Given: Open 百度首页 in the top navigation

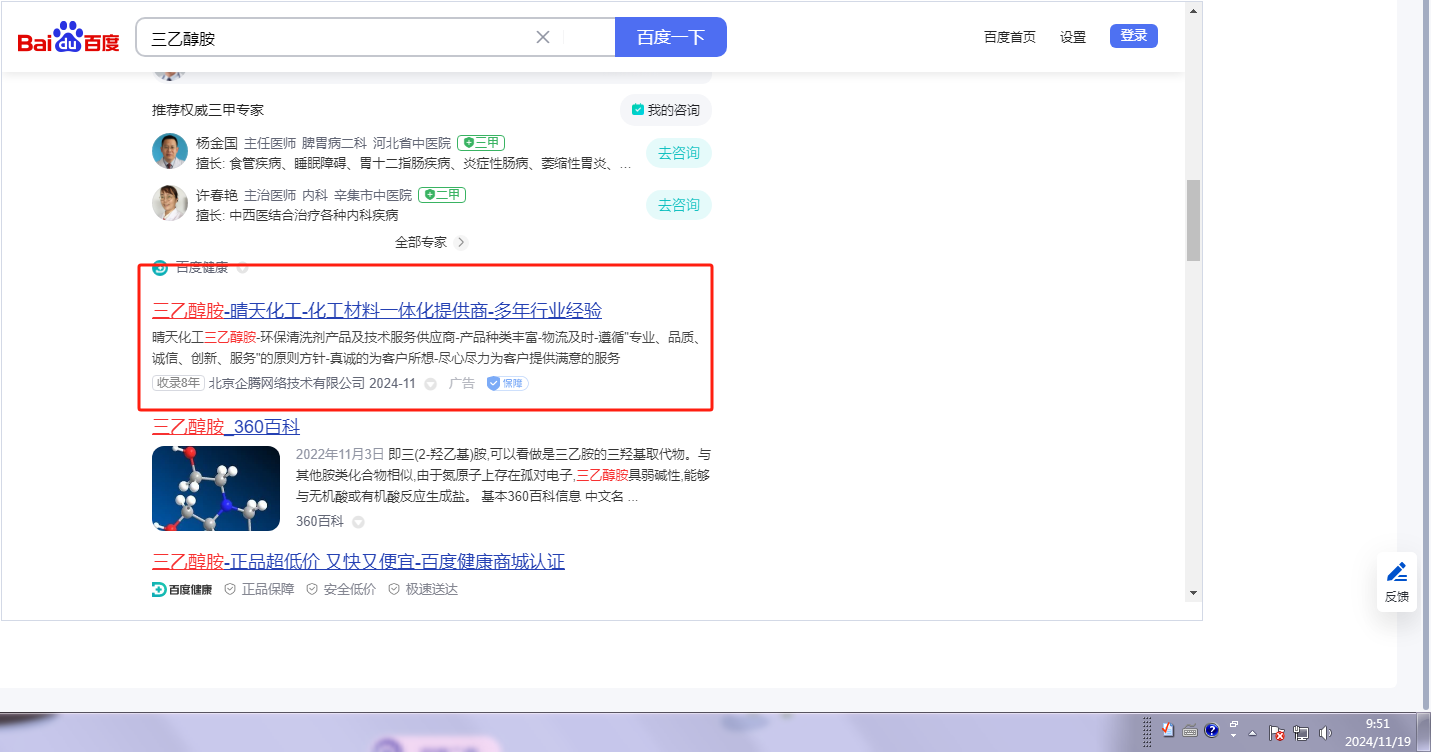Looking at the screenshot, I should tap(1009, 37).
